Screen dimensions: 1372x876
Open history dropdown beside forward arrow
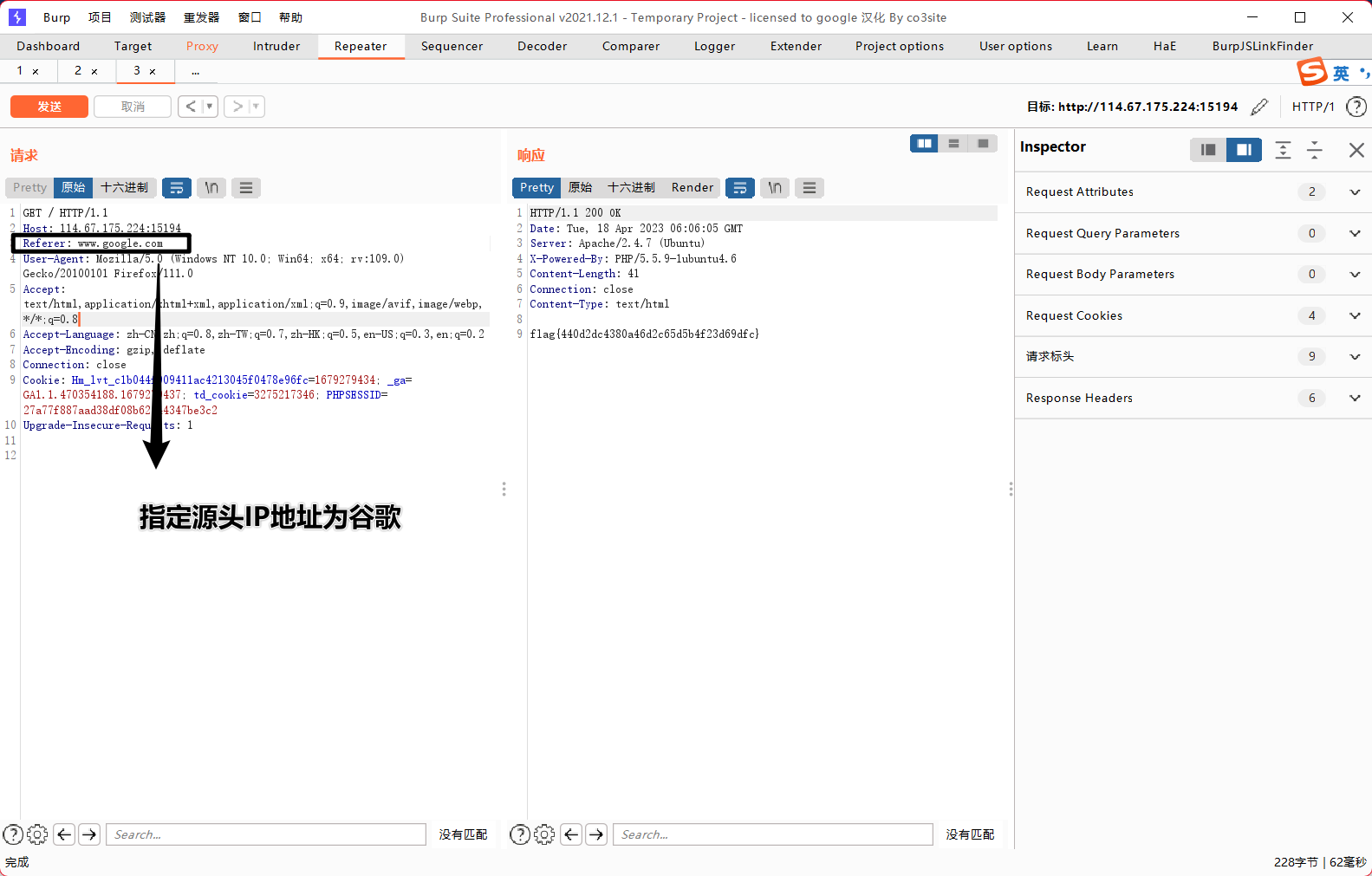tap(257, 107)
